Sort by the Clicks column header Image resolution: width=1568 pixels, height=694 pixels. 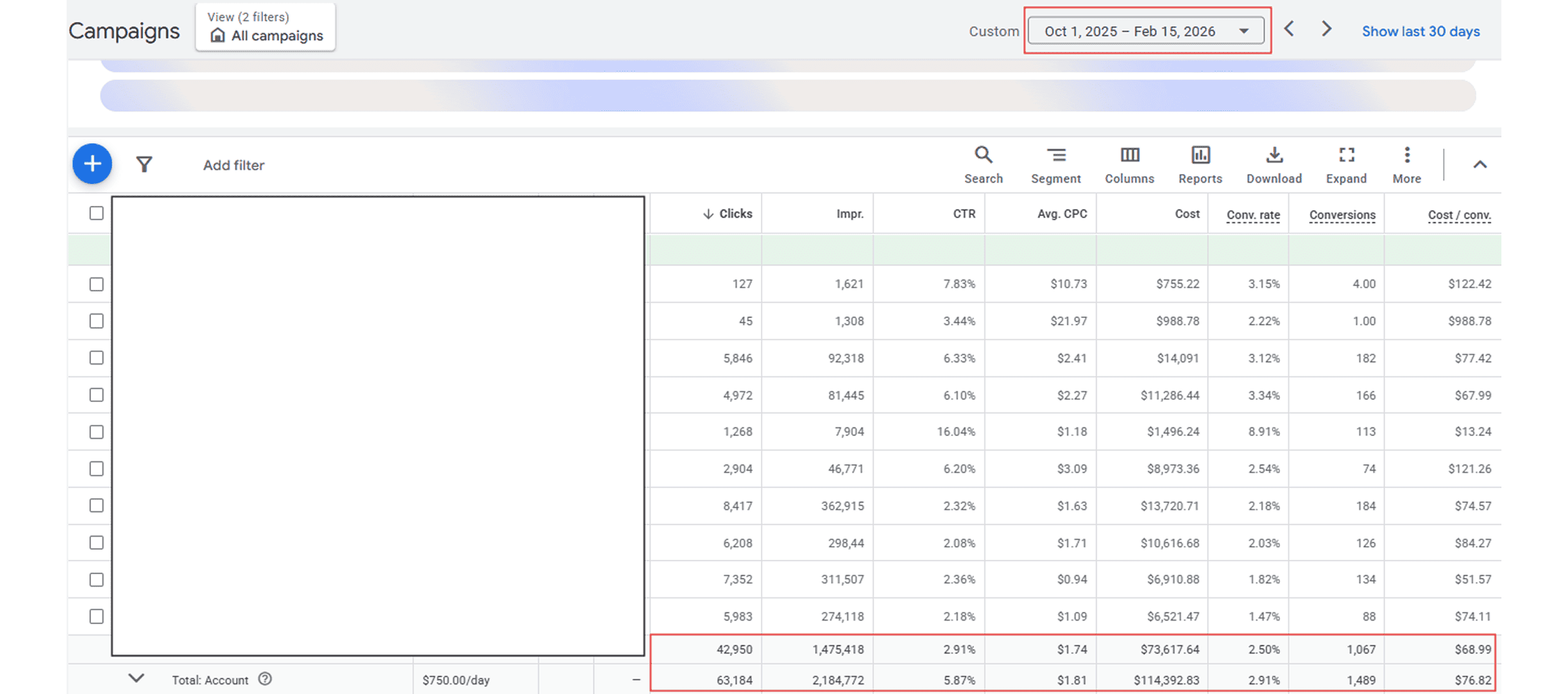[x=735, y=214]
